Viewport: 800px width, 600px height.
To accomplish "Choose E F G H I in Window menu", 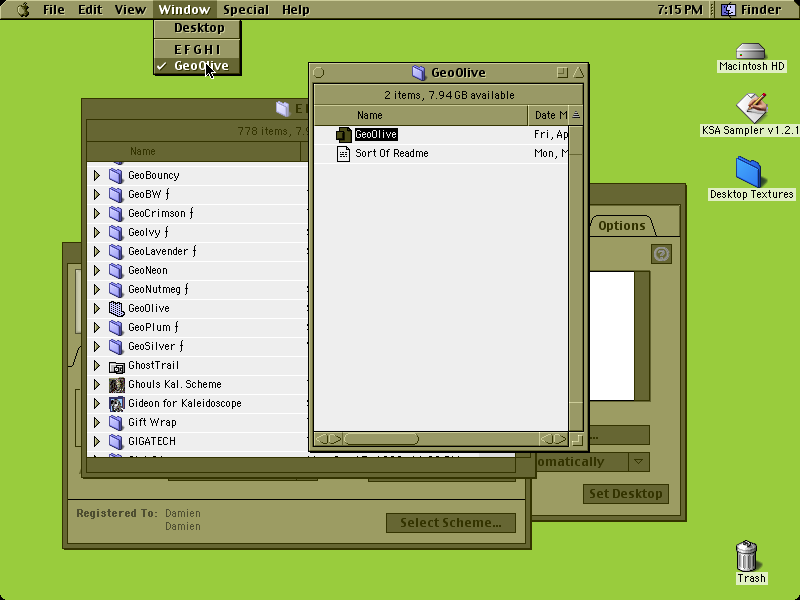I will [197, 49].
